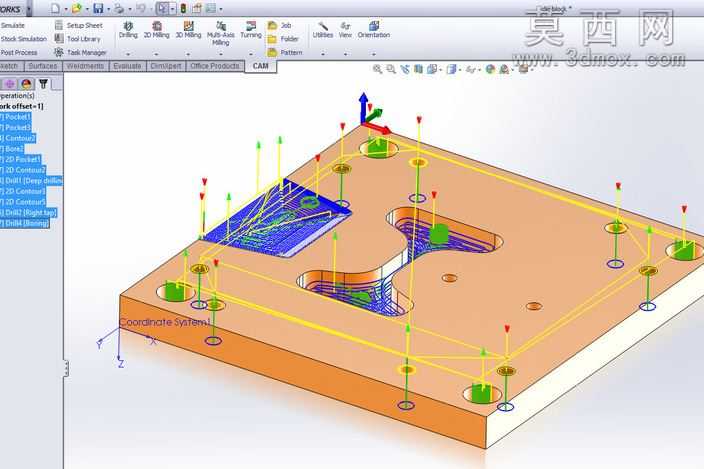Expand the Multi-Axis Milling dropdown arrow
704x469 pixels.
220,54
